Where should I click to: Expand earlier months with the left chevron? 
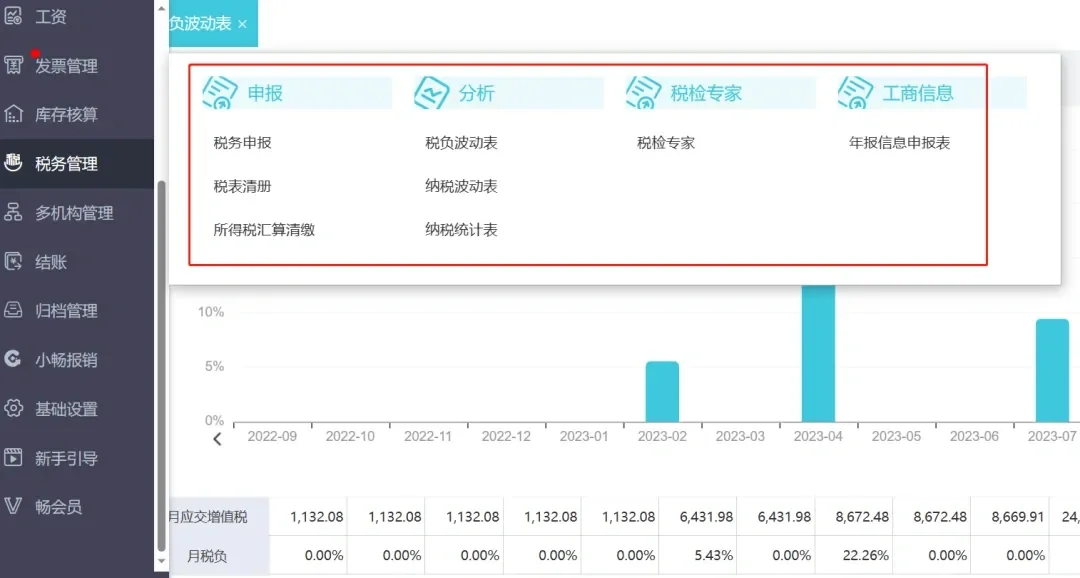[x=216, y=438]
